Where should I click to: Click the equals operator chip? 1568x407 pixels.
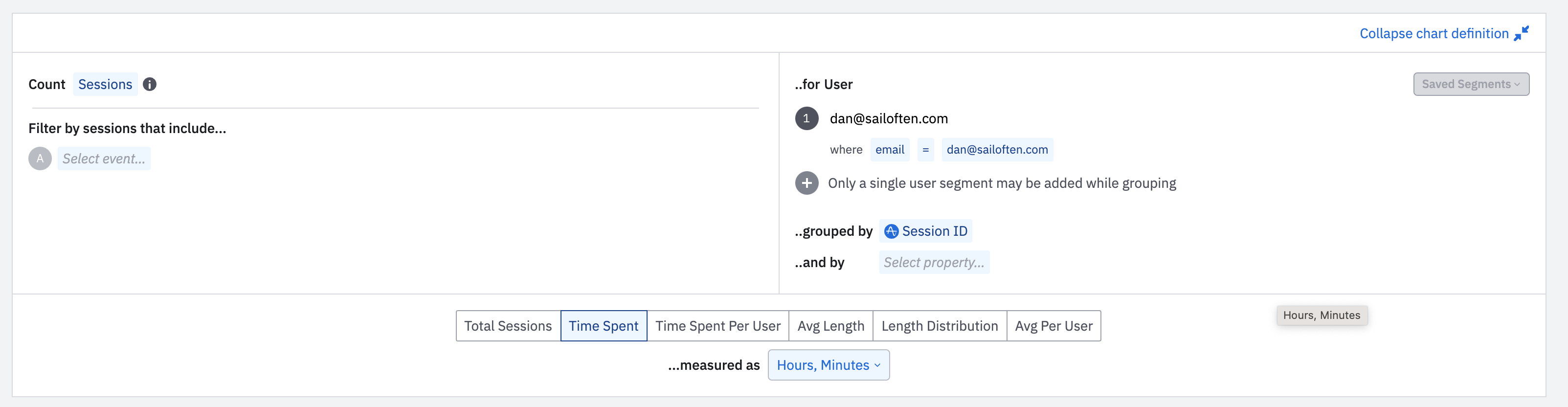pos(925,150)
